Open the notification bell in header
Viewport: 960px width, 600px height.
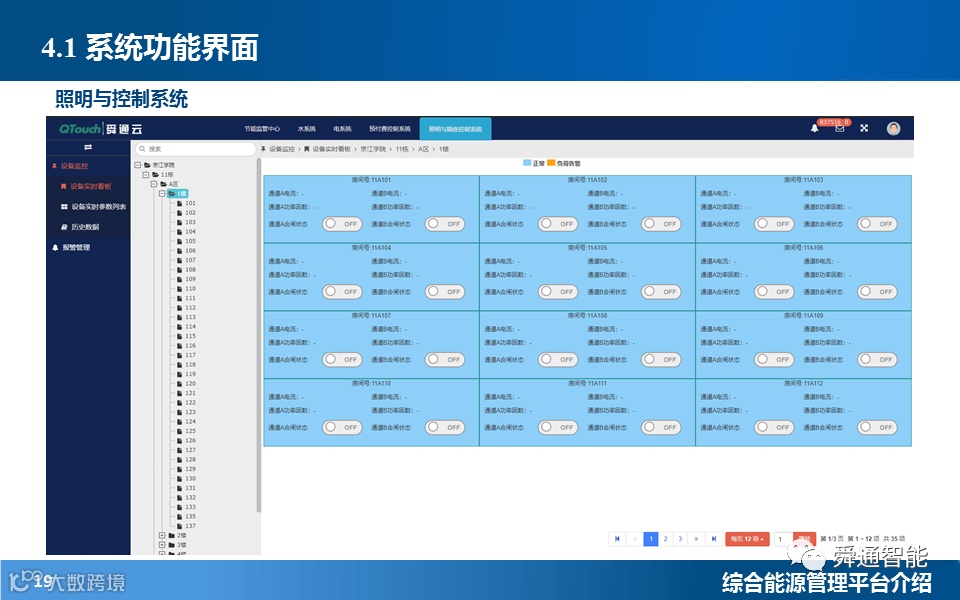pos(814,128)
